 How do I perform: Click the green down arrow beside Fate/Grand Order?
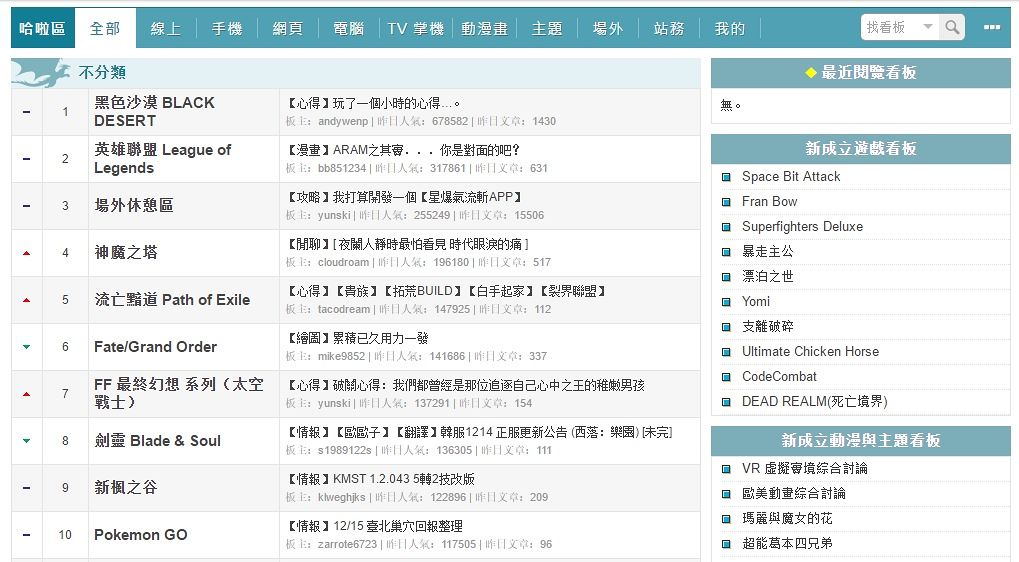coord(27,347)
